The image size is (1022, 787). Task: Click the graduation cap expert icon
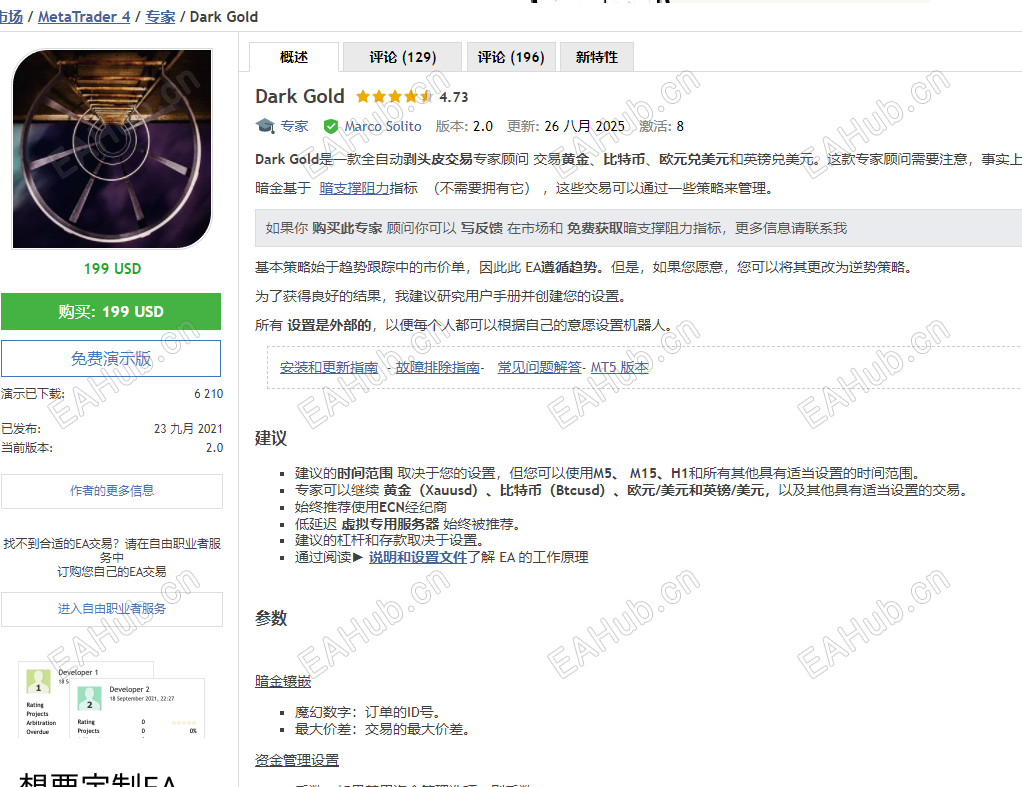point(265,126)
